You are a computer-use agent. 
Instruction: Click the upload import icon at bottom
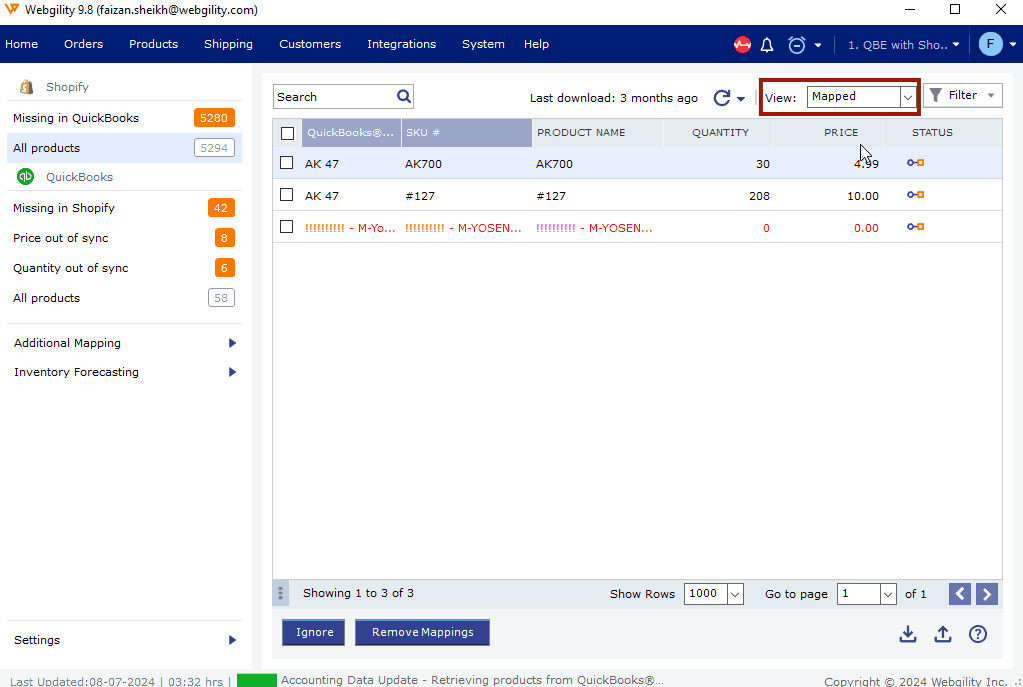942,634
